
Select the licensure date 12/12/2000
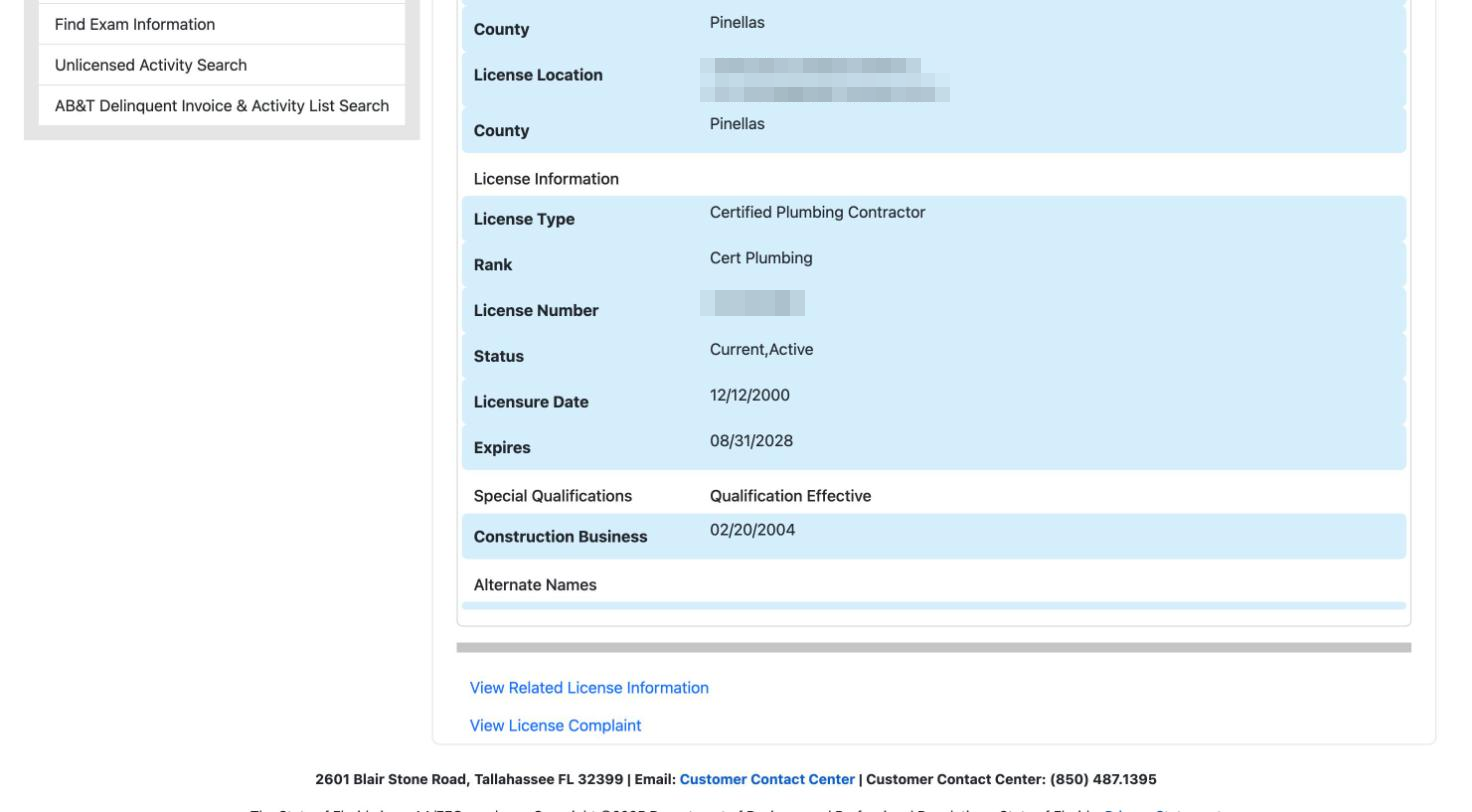[x=749, y=395]
